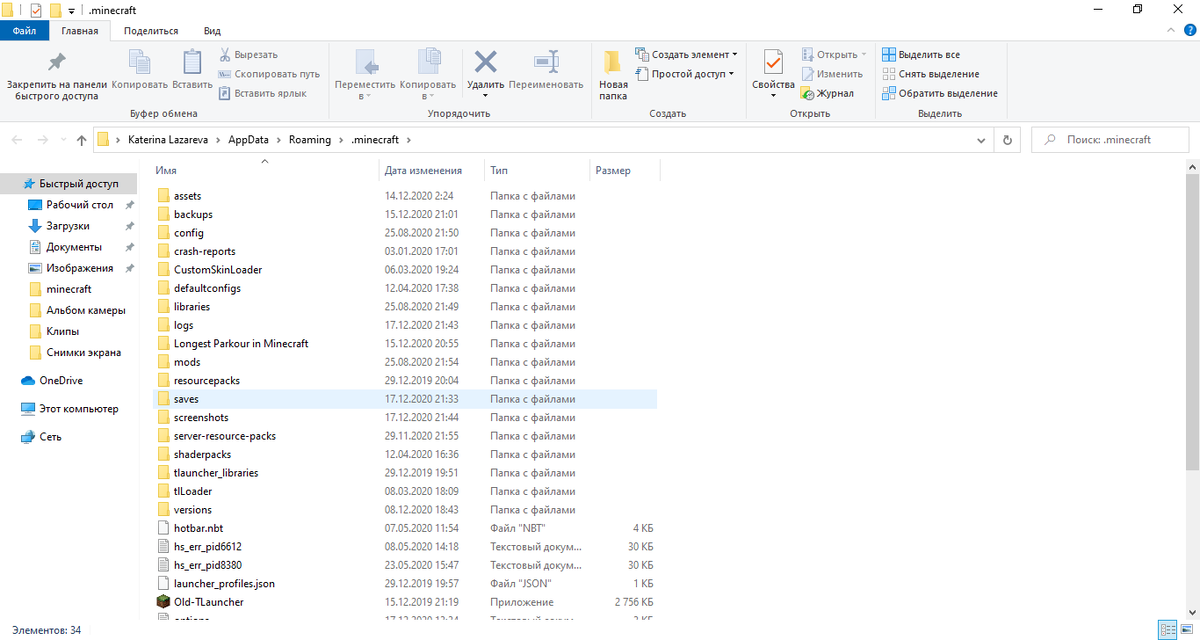Open Быстрый доступ in the navigation pane

(x=69, y=184)
